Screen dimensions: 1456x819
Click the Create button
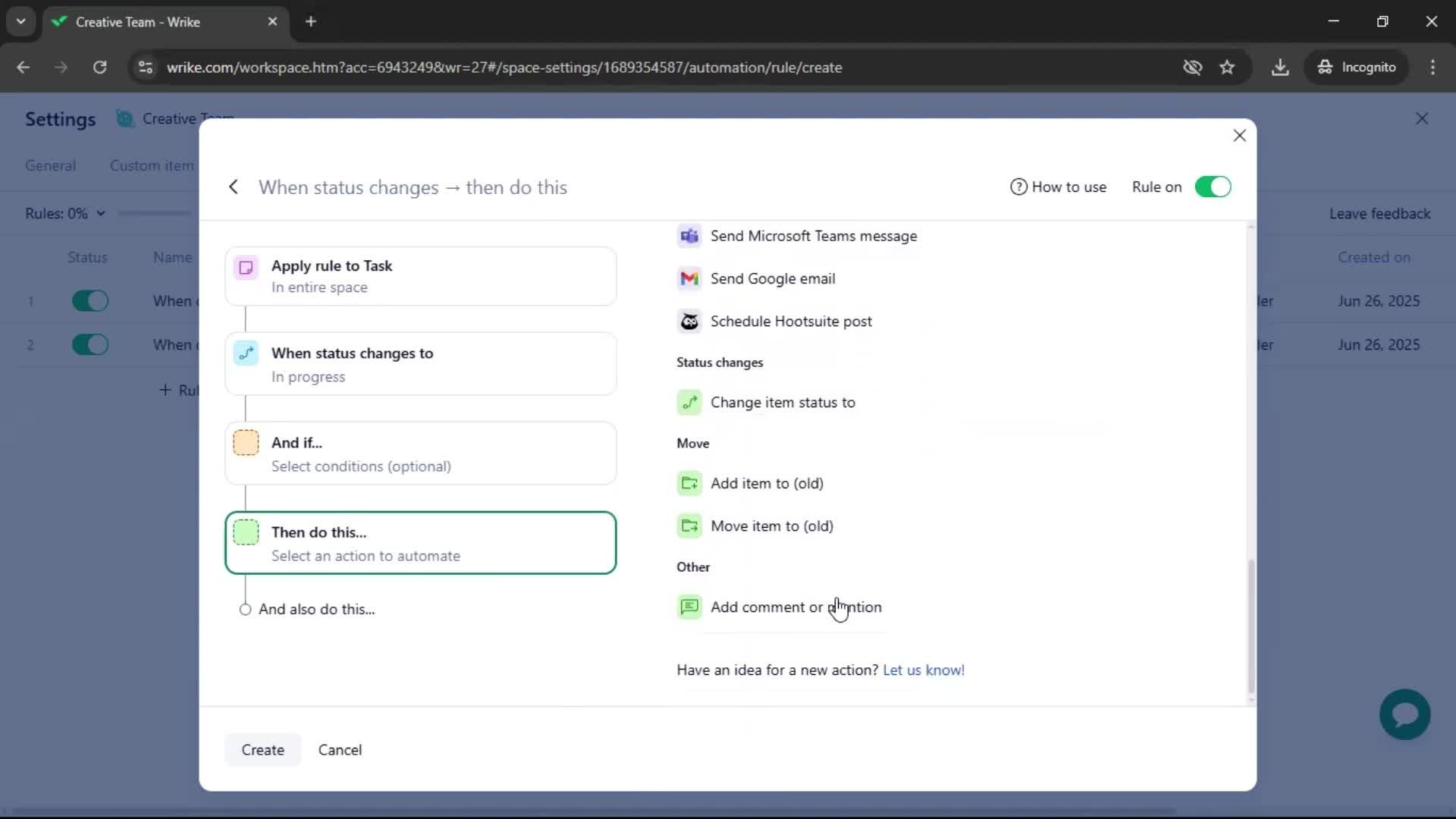coord(262,750)
